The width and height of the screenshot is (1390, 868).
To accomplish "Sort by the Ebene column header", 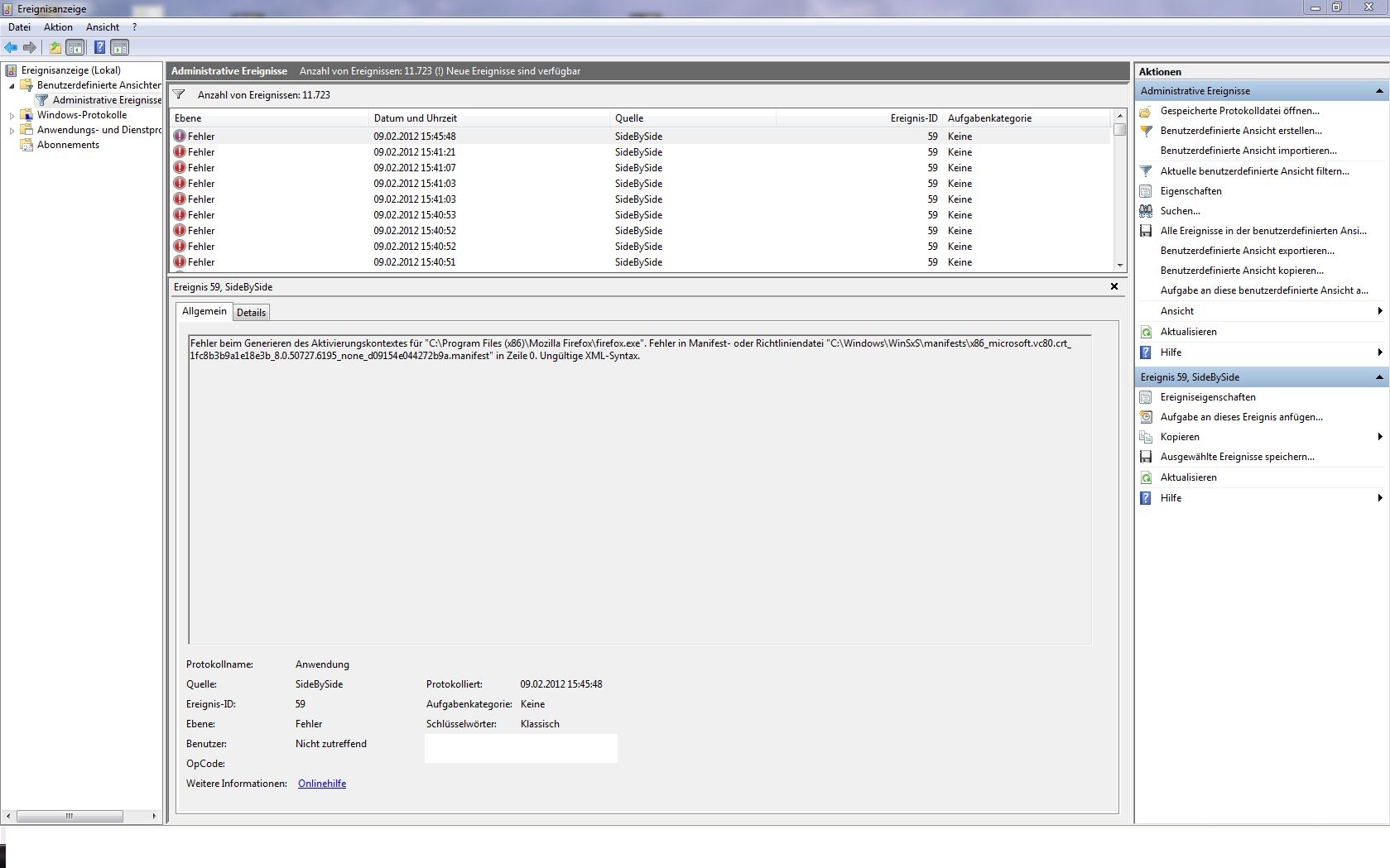I will point(269,118).
